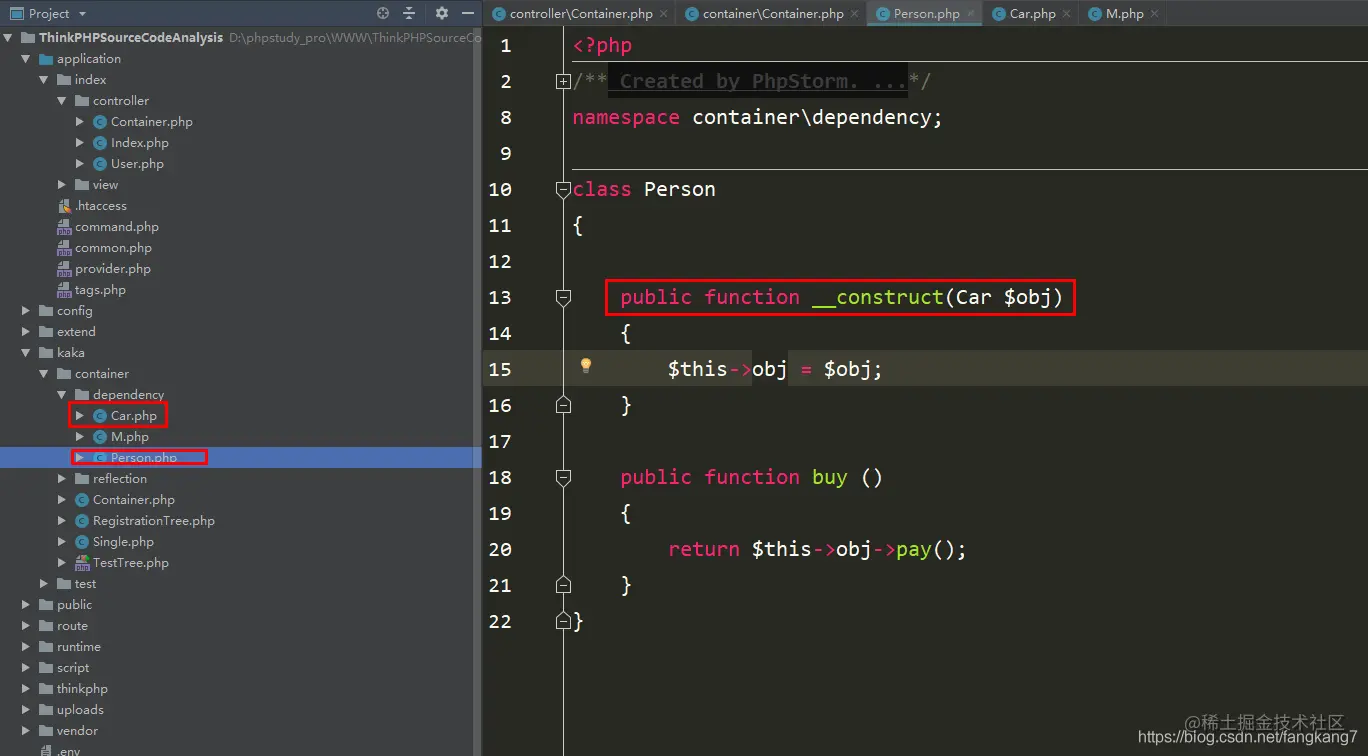Image resolution: width=1368 pixels, height=756 pixels.
Task: Expand the vendor folder
Action: coord(26,731)
